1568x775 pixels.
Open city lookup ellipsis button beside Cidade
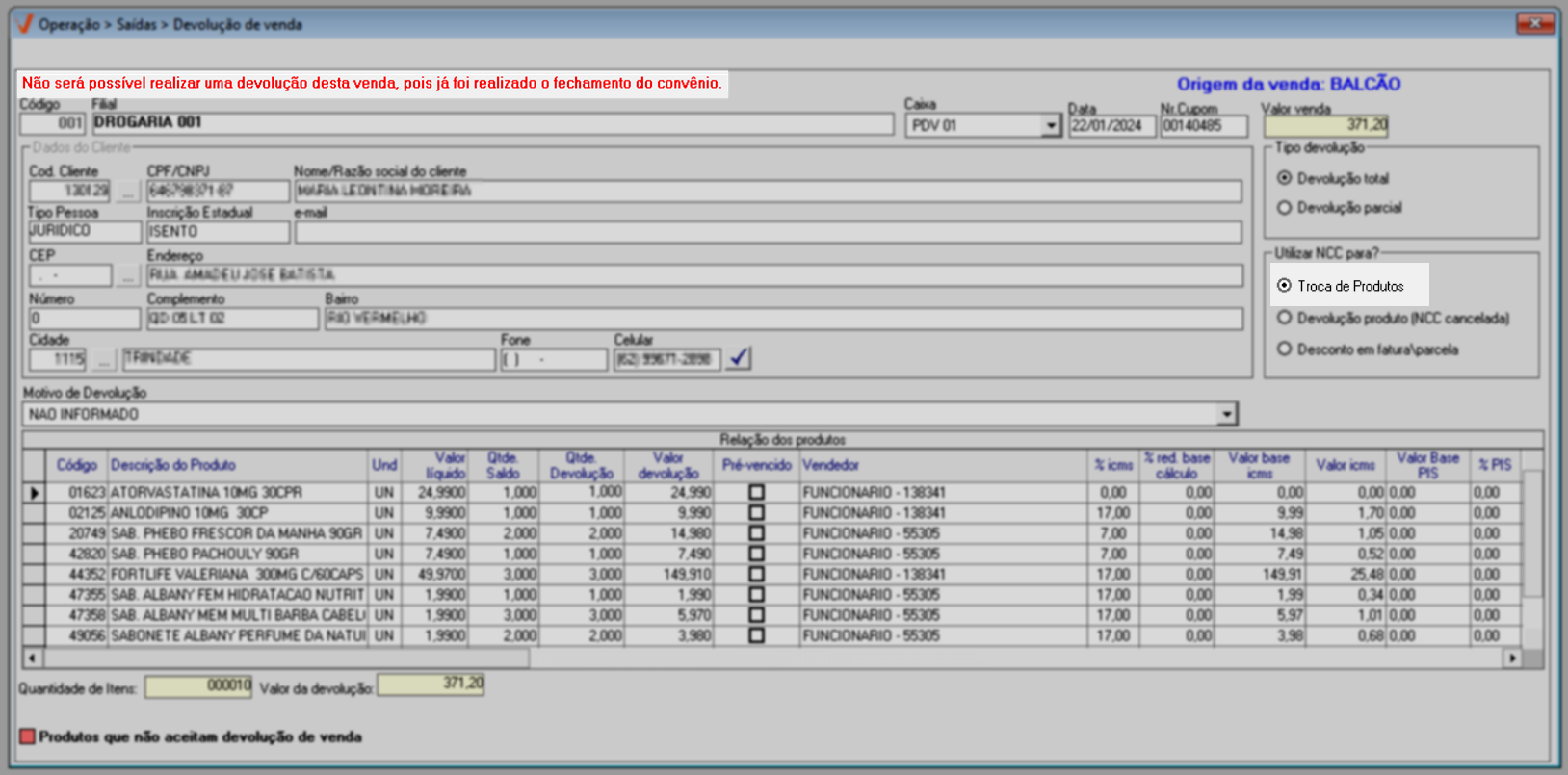tap(104, 359)
